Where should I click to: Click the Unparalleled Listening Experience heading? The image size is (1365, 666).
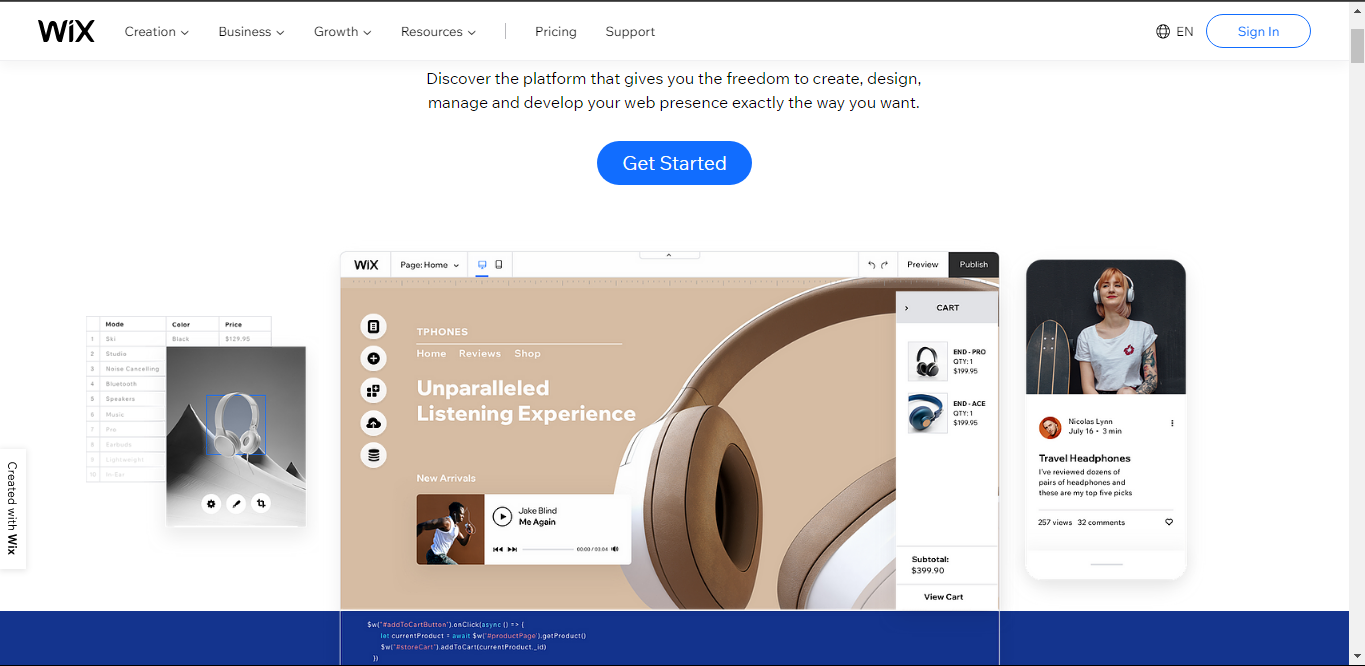[x=526, y=401]
